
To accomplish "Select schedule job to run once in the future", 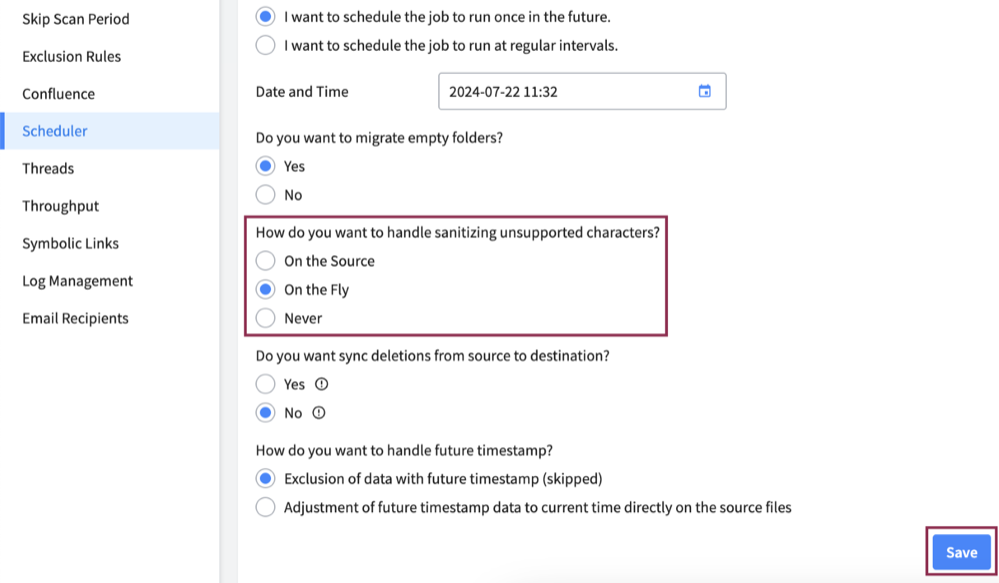I will 265,16.
